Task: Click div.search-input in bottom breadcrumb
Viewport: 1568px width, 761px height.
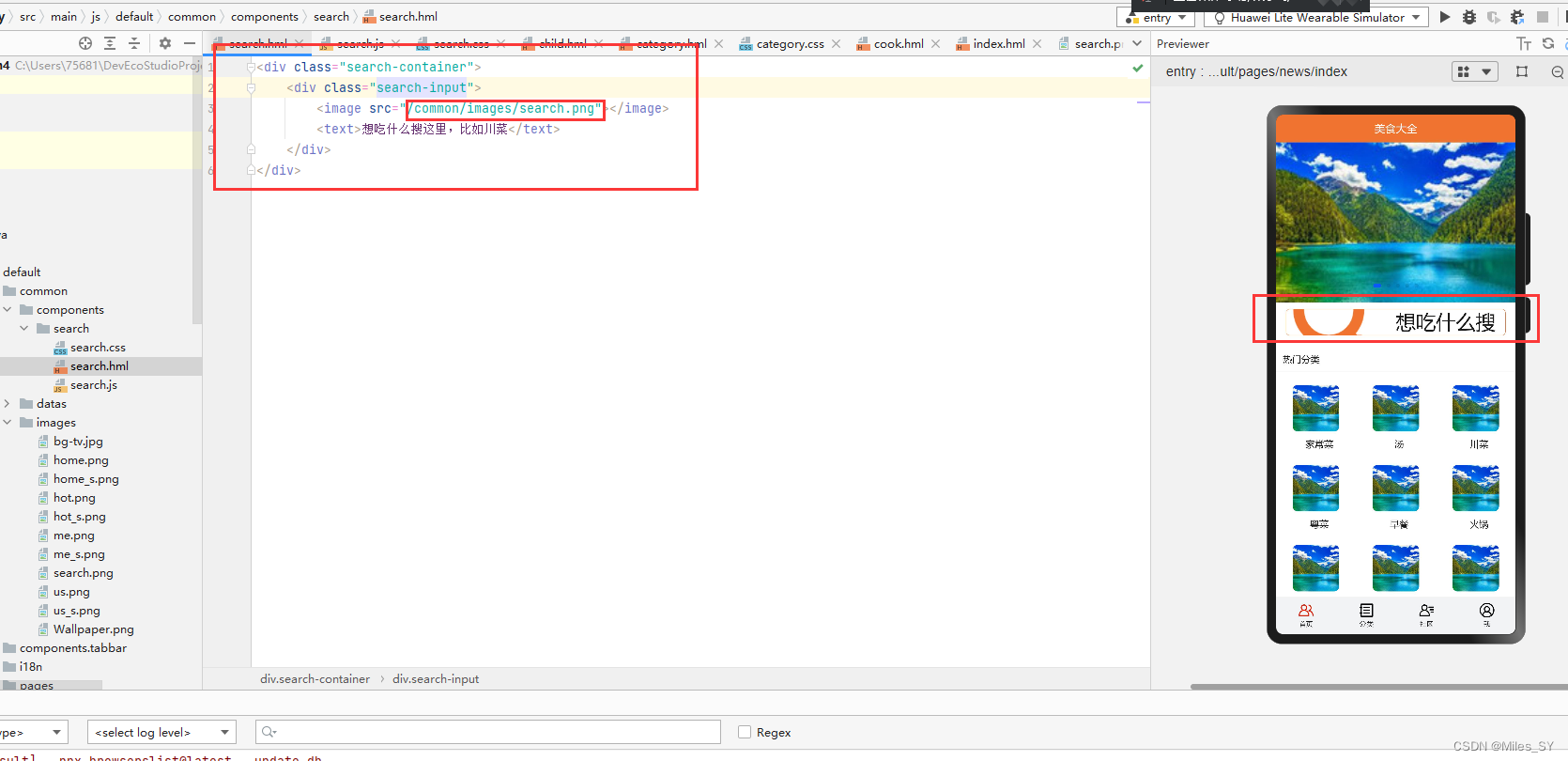Action: point(436,679)
